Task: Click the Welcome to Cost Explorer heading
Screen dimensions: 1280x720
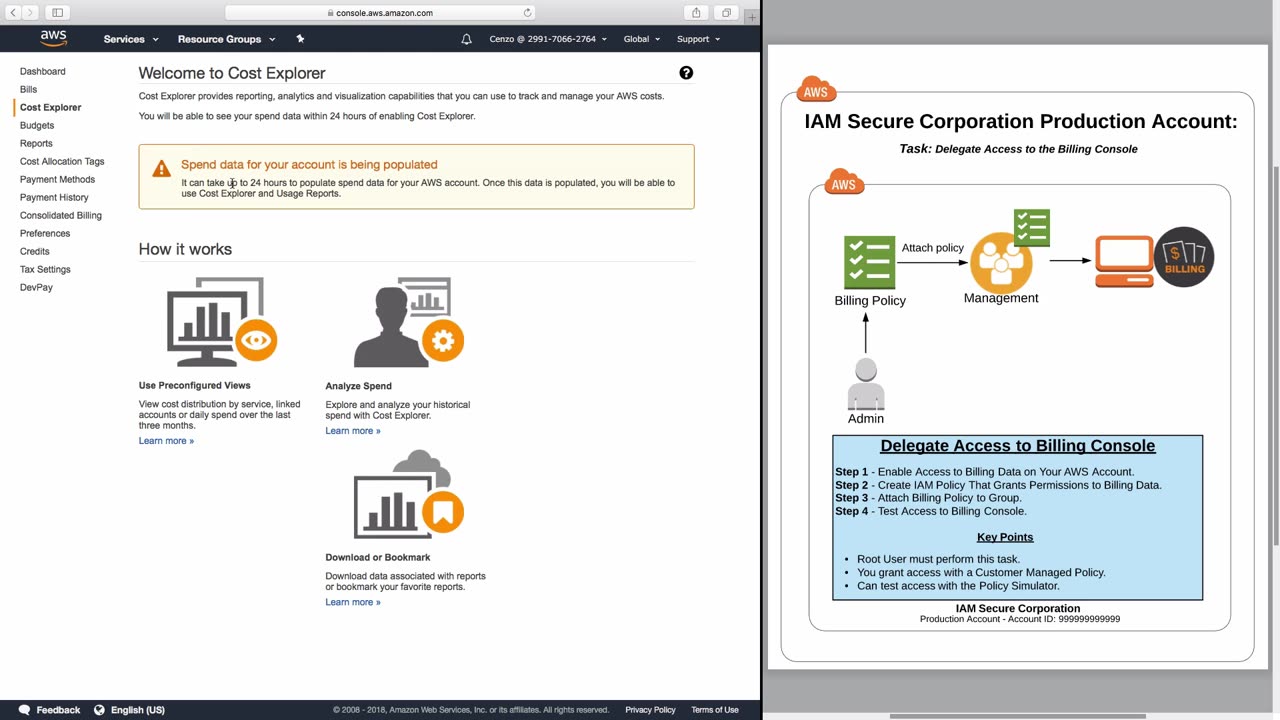Action: [x=232, y=73]
